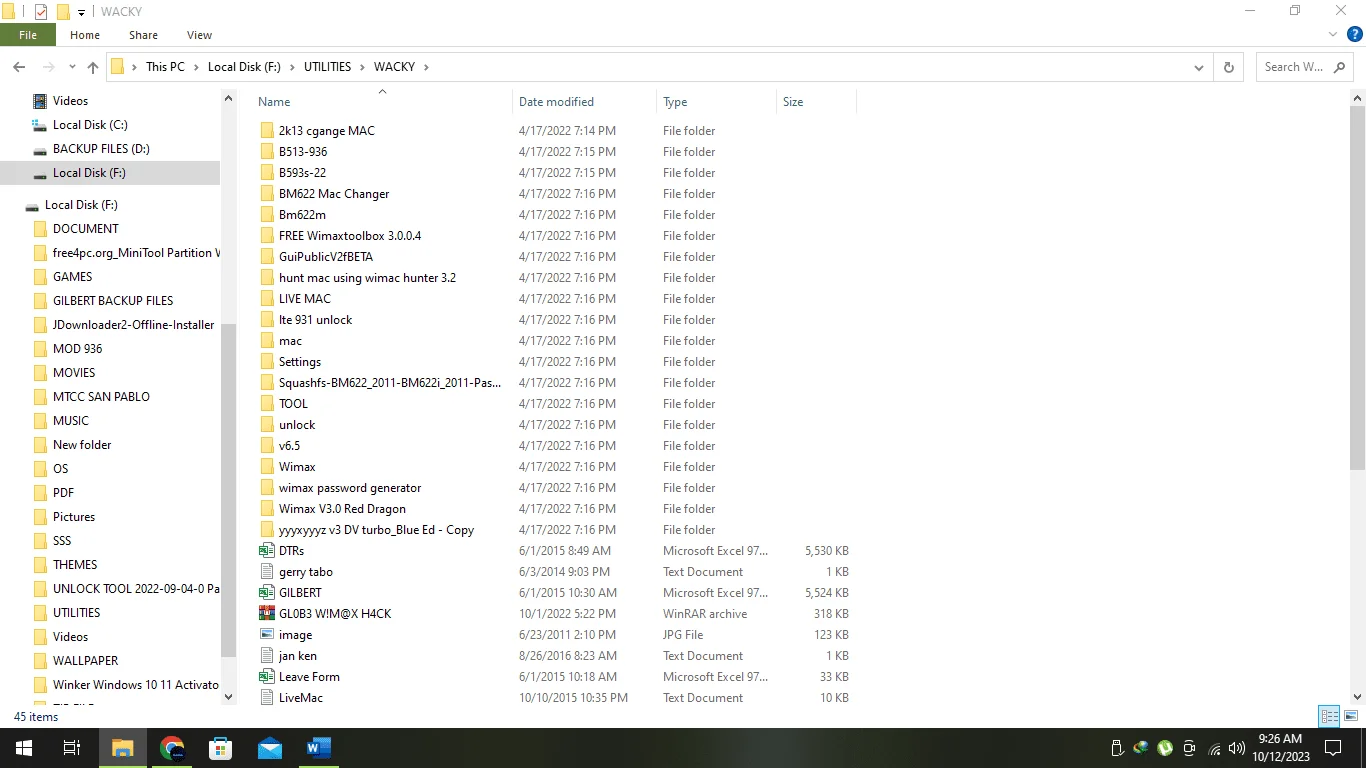Select the Wimax folder icon

[266, 467]
